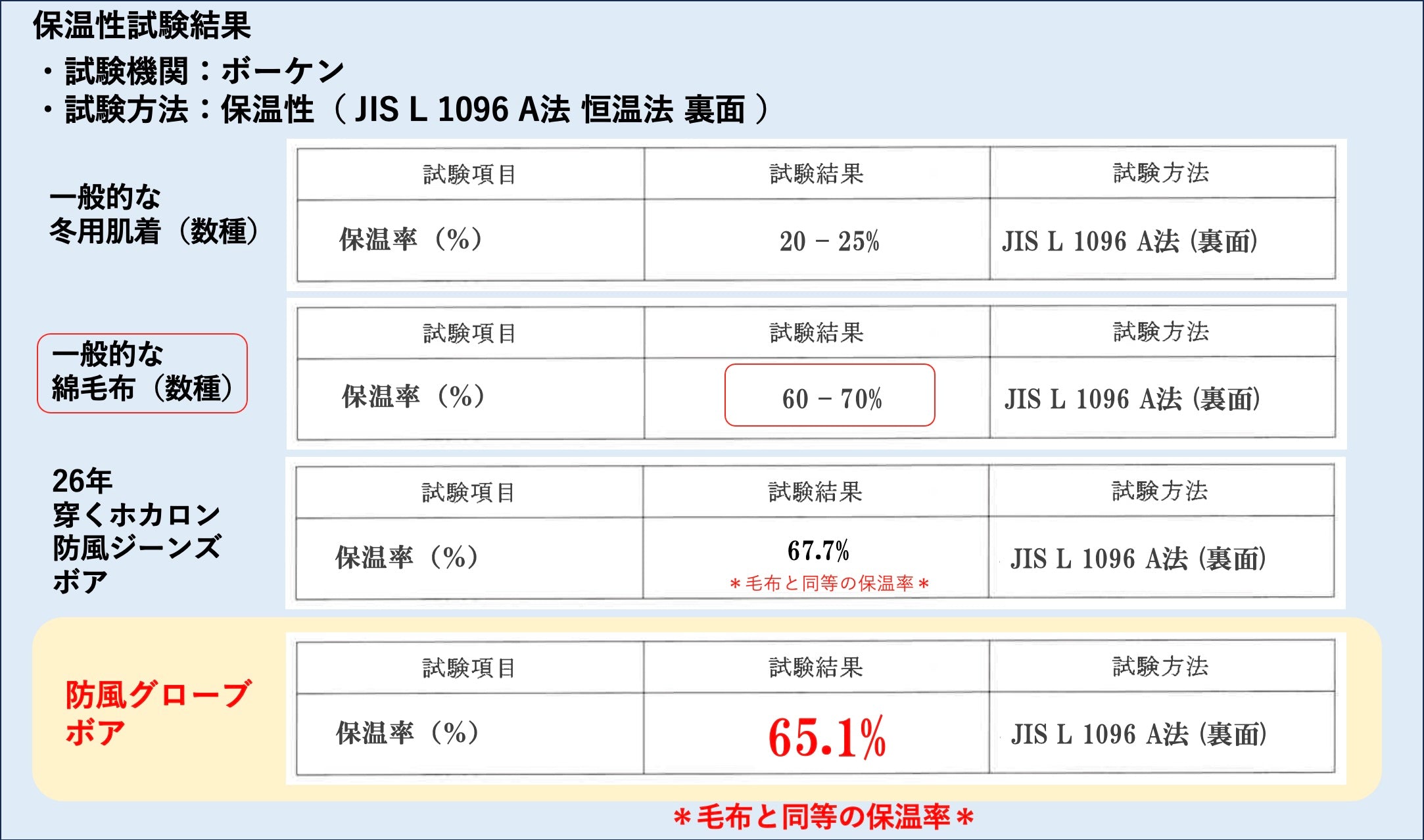Click JIS L 1096 A法 in 20 – 25% row
Viewport: 1424px width, 840px height.
[x=1130, y=241]
